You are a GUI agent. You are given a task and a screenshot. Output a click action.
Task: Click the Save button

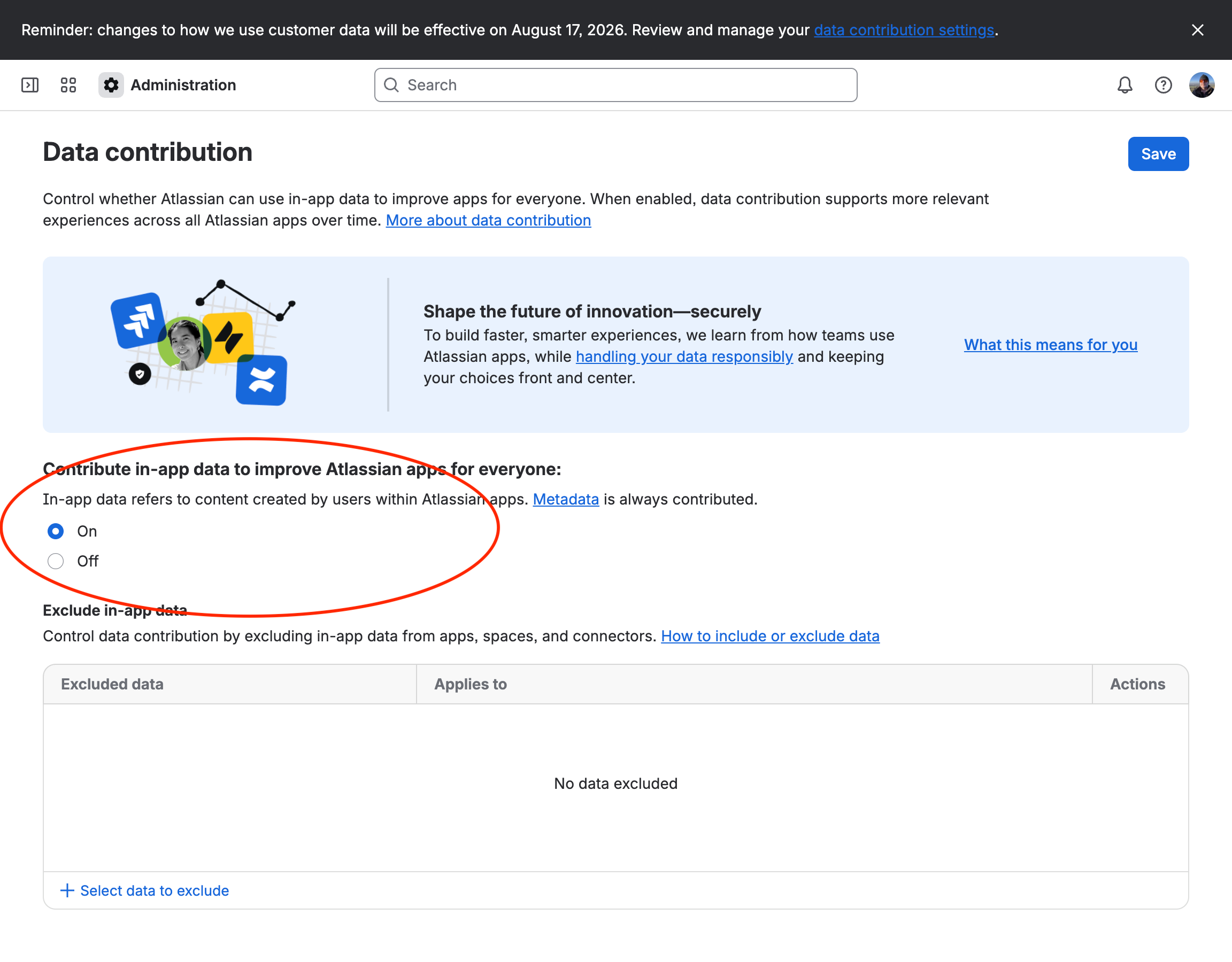(x=1158, y=154)
